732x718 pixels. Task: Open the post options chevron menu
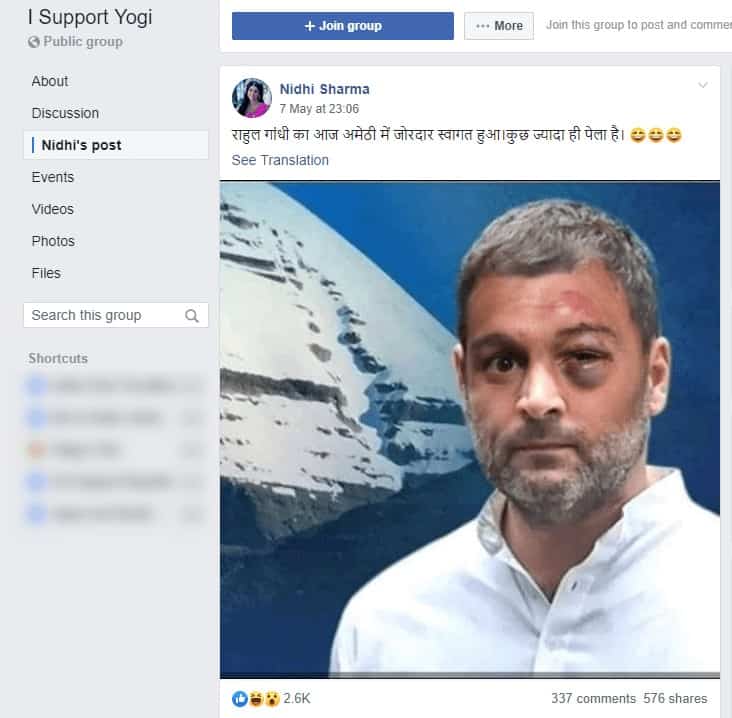tap(703, 85)
